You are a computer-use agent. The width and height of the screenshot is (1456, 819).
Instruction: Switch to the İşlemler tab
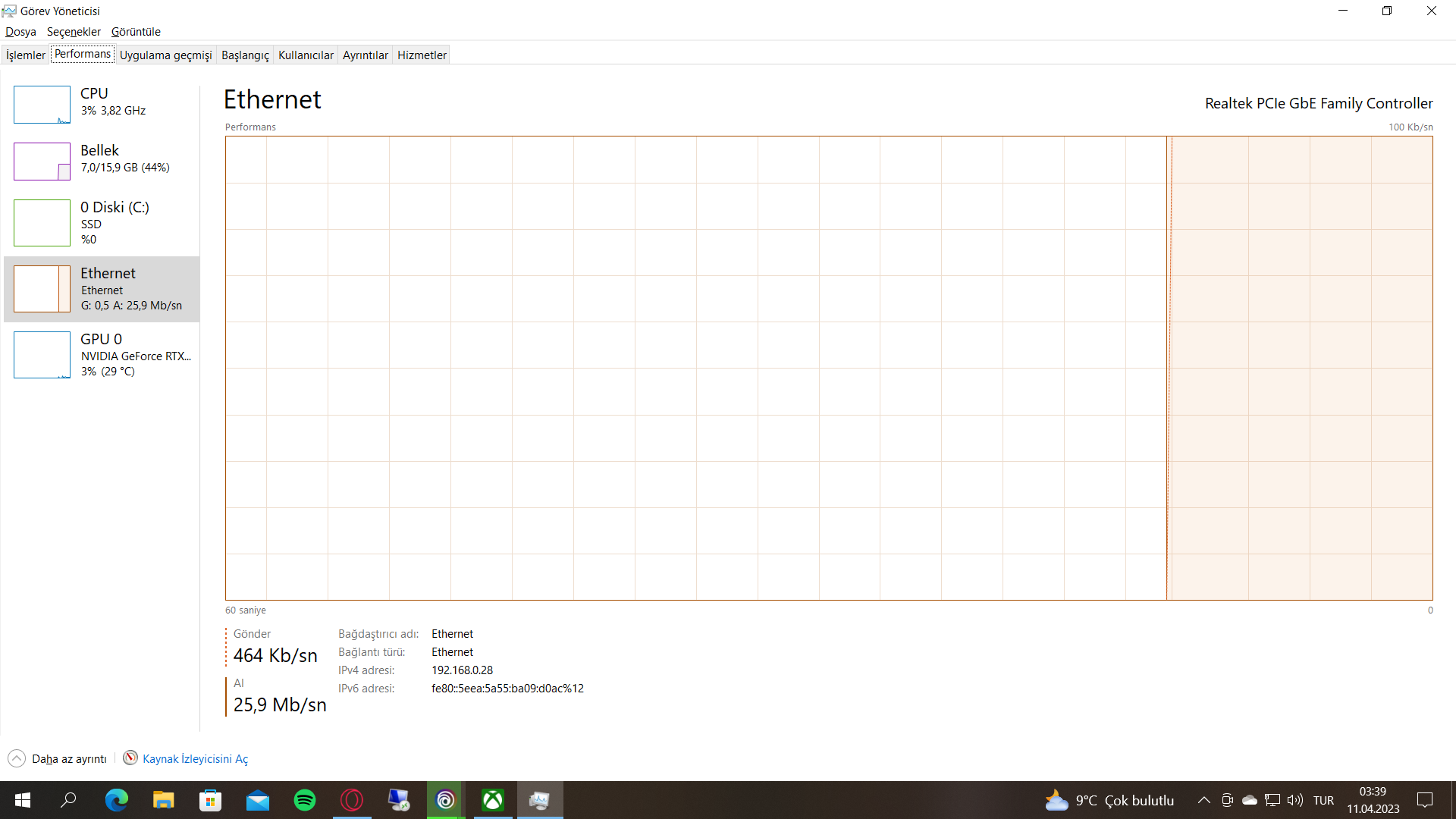pyautogui.click(x=26, y=55)
